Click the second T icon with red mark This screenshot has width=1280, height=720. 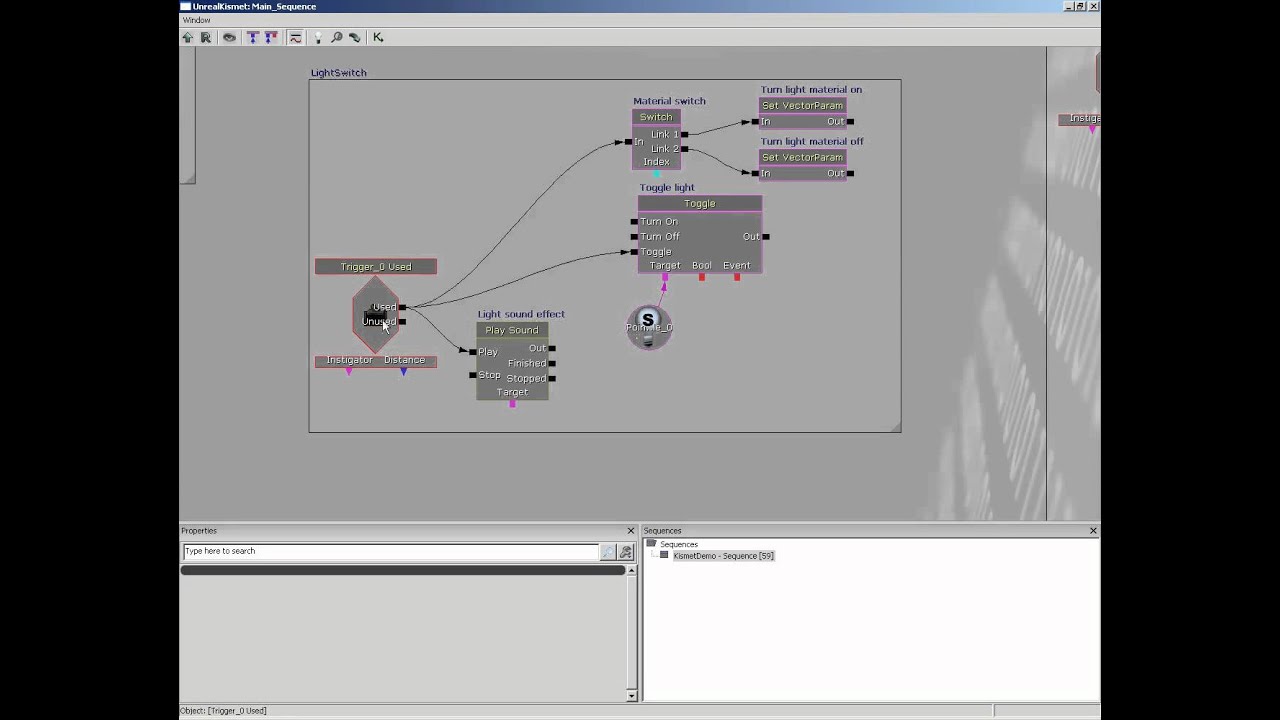click(x=271, y=37)
